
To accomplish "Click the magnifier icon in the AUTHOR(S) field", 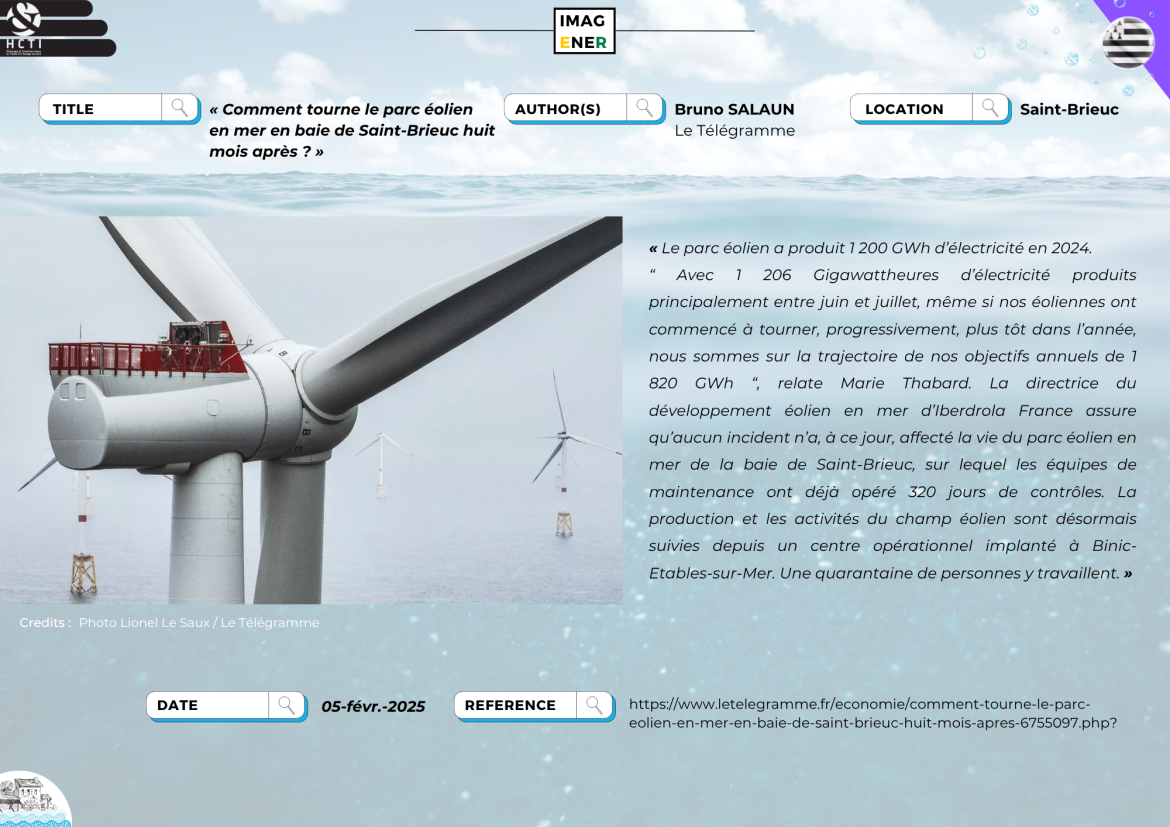I will pyautogui.click(x=645, y=108).
